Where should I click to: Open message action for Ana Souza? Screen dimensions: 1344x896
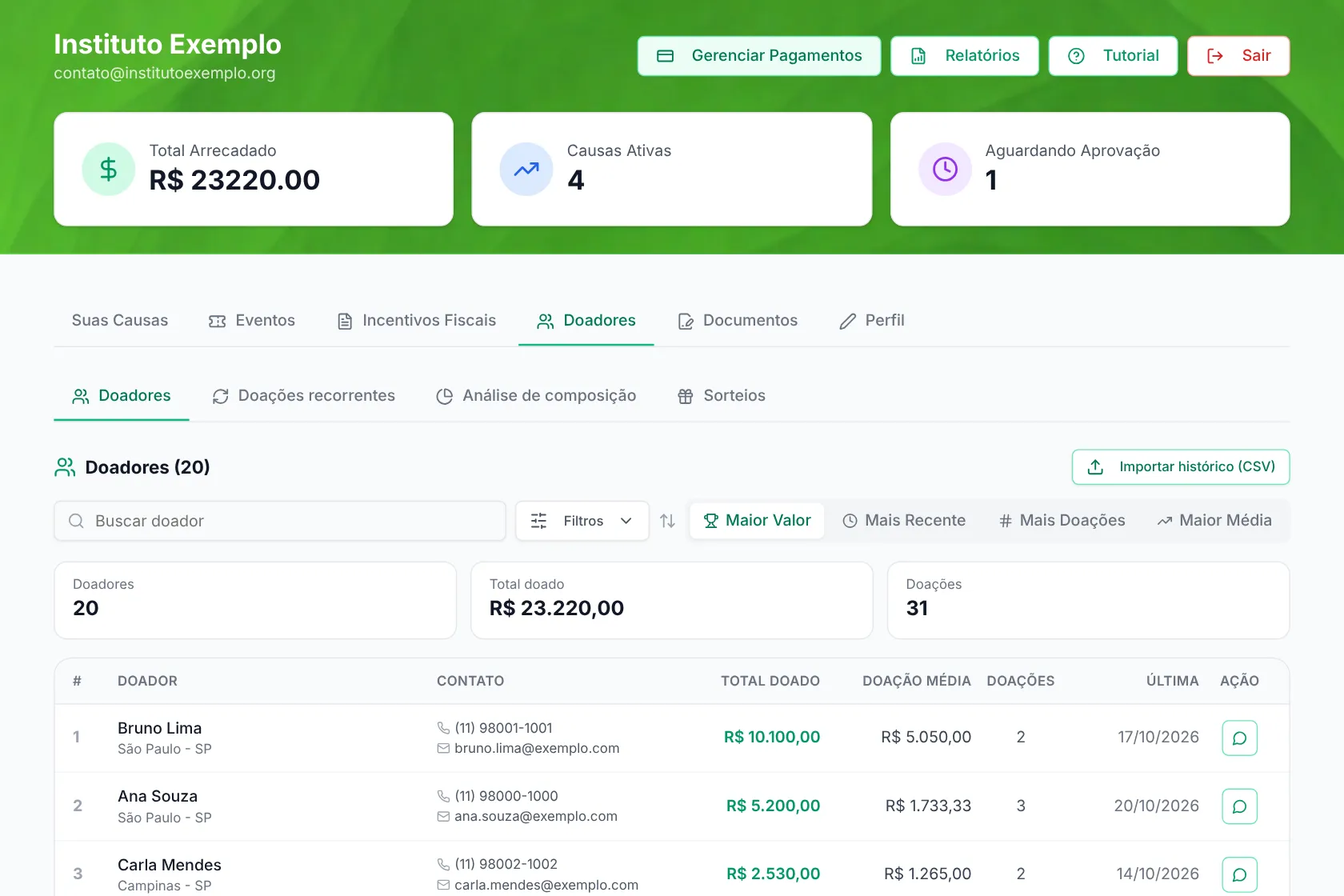tap(1239, 806)
